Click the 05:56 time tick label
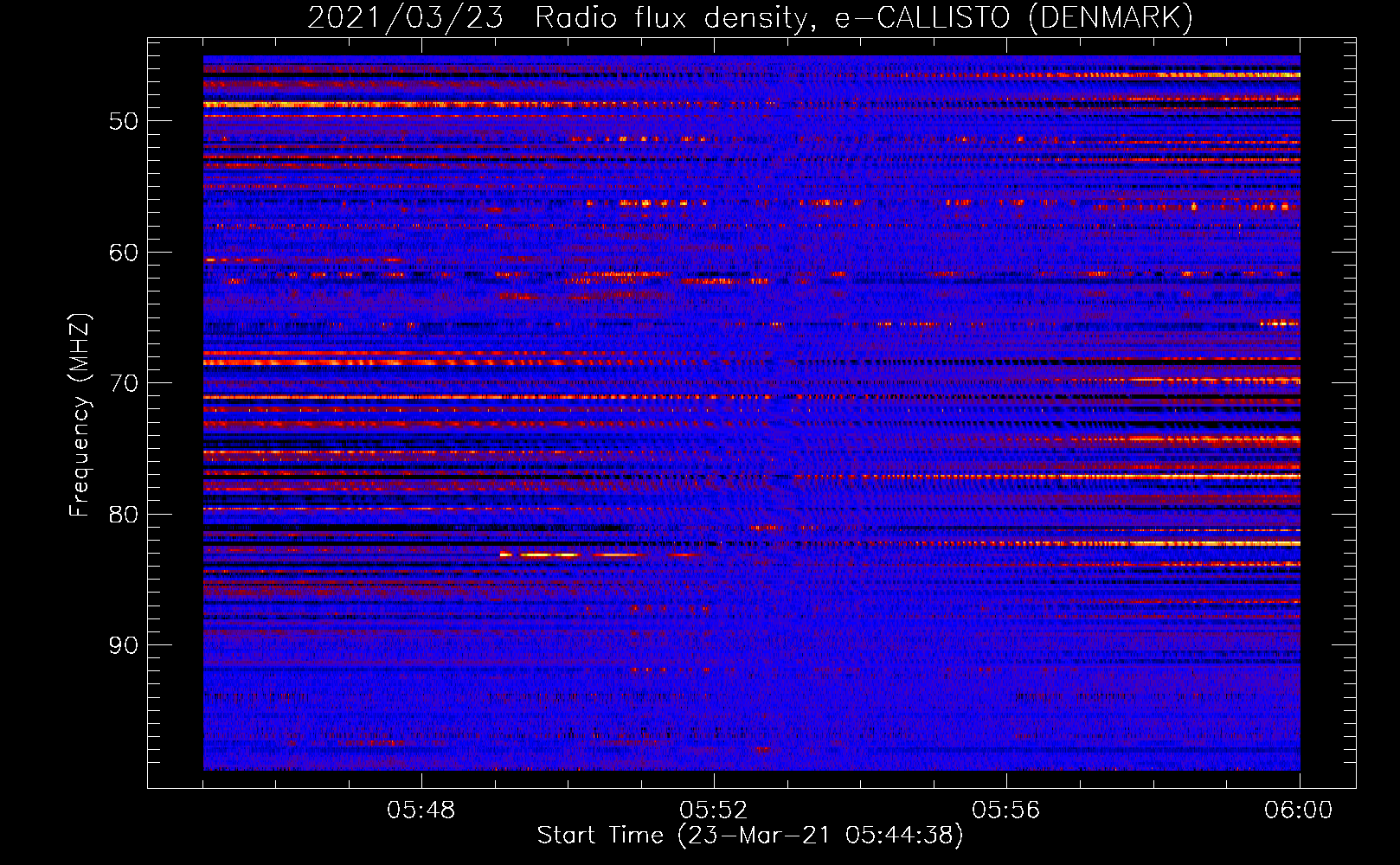This screenshot has width=1400, height=865. [1006, 811]
